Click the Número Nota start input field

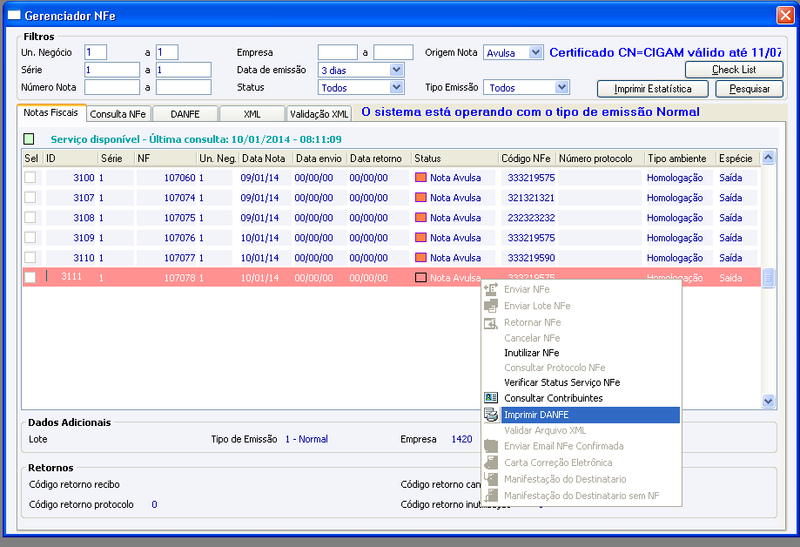coord(112,88)
